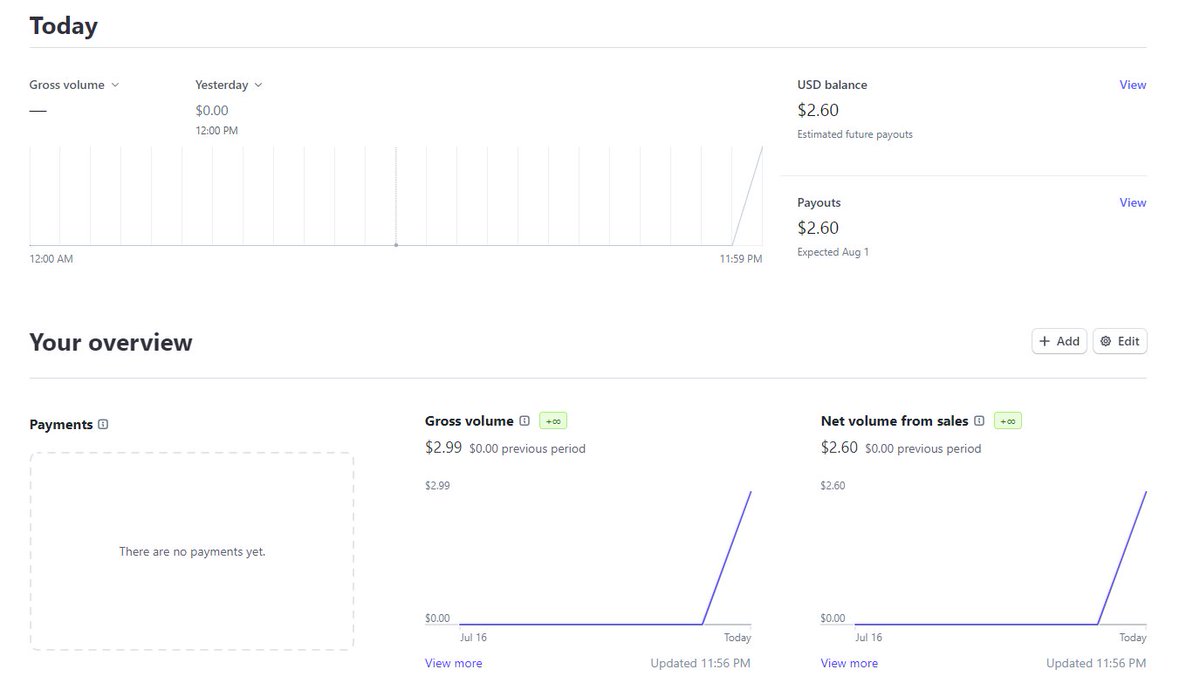Click Add to add an overview widget

(x=1059, y=340)
